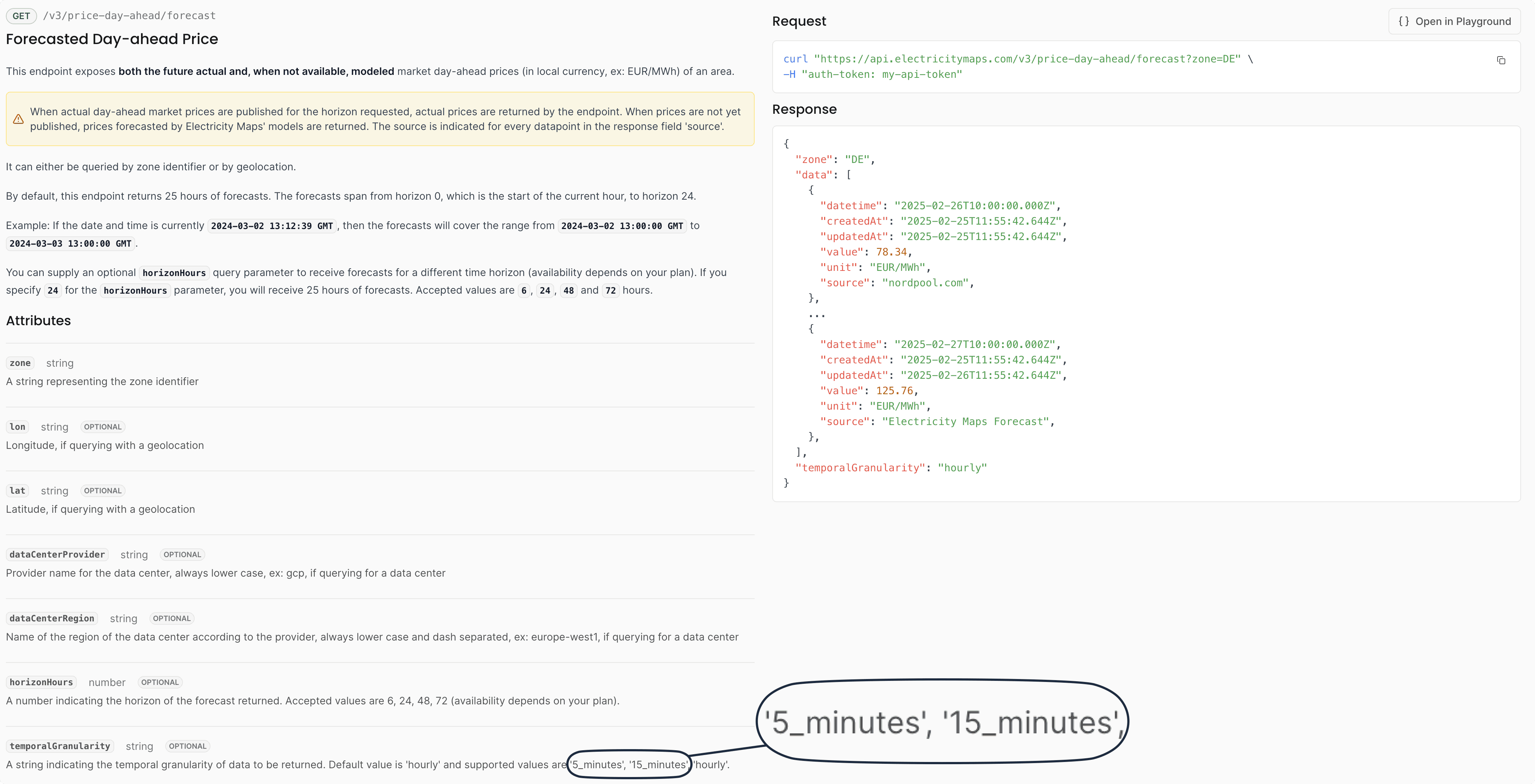
Task: Click the inline code value 48
Action: [x=568, y=291]
